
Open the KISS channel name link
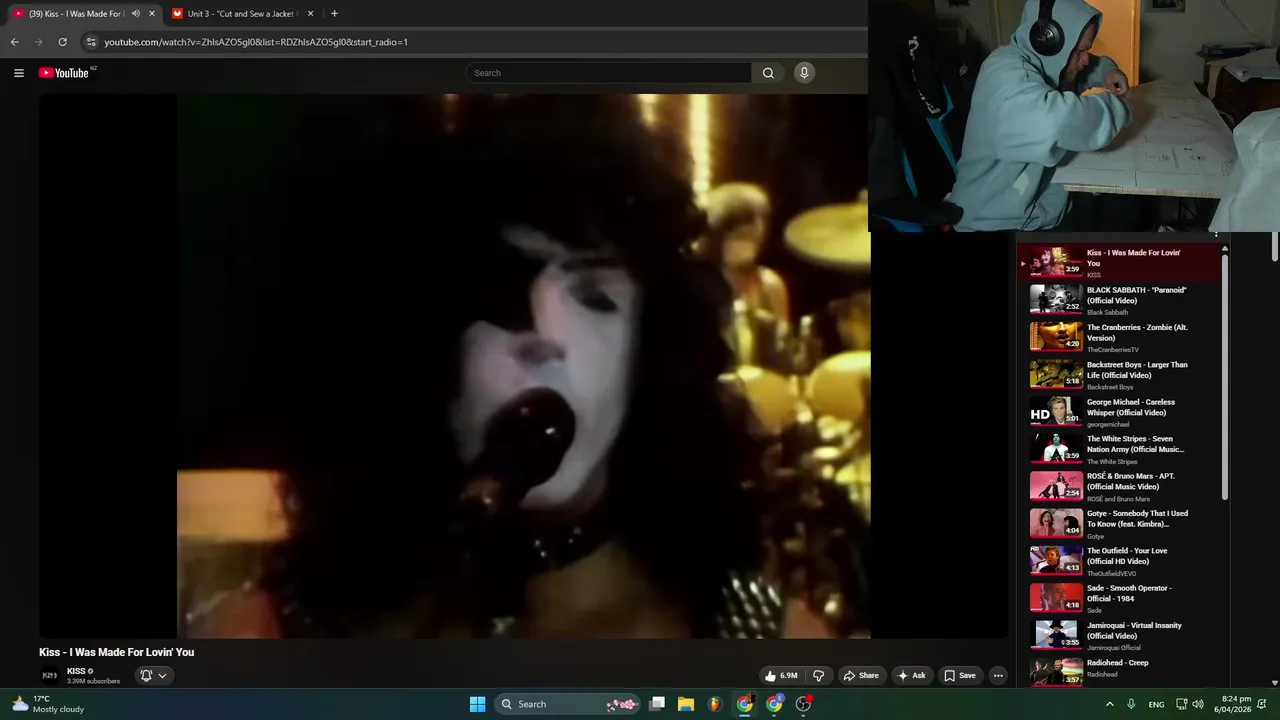(x=76, y=671)
